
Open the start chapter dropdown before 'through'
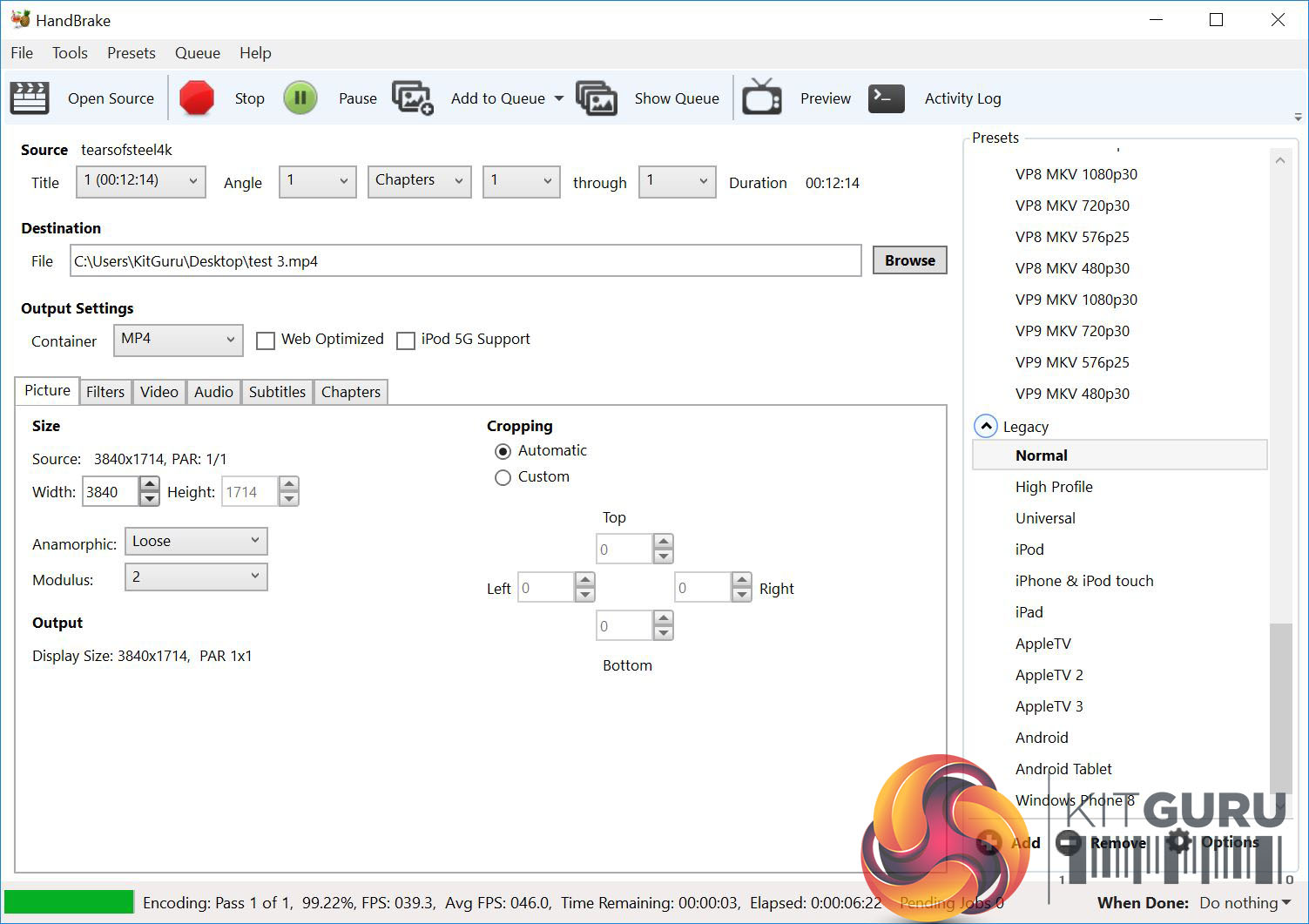coord(521,181)
